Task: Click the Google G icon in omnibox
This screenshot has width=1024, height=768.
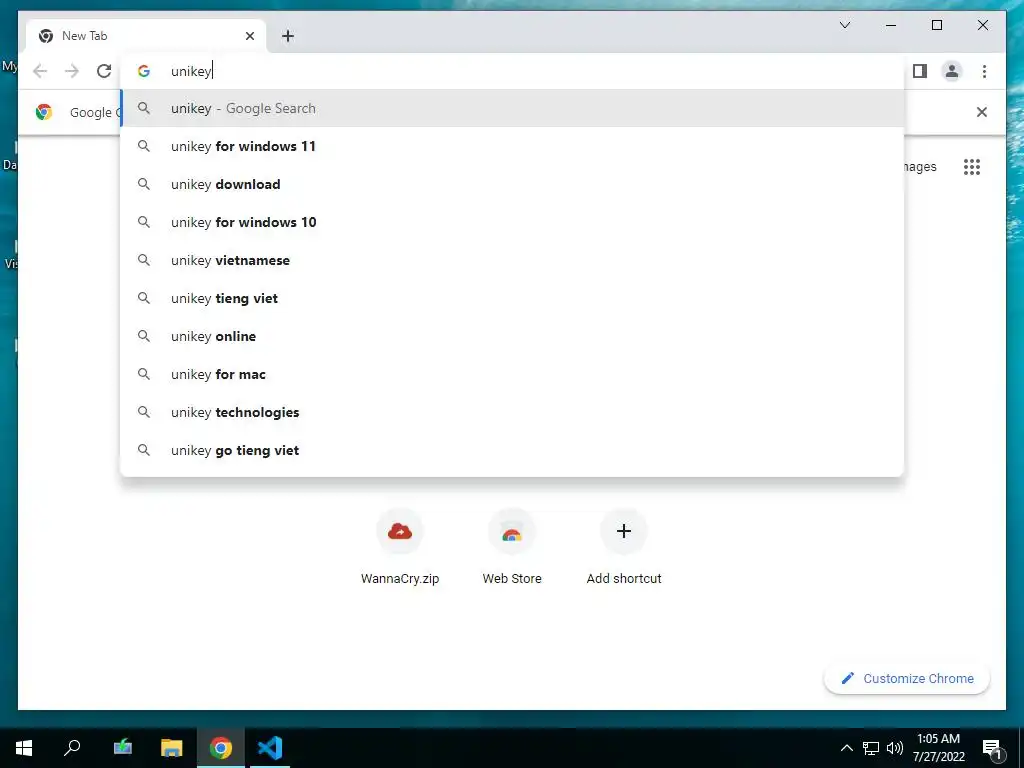Action: coord(144,71)
